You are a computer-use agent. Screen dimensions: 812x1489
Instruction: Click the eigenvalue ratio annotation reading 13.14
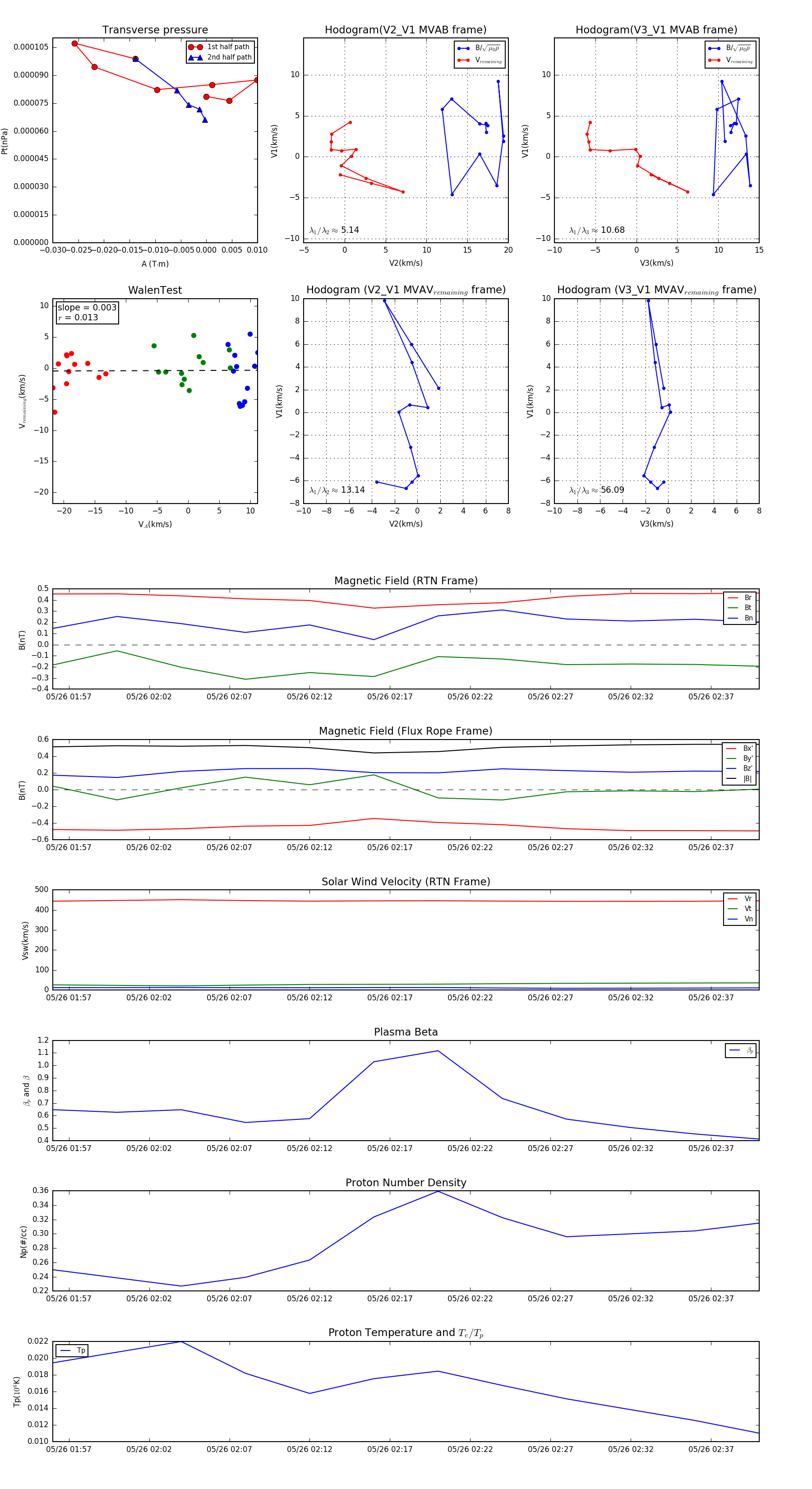[337, 490]
